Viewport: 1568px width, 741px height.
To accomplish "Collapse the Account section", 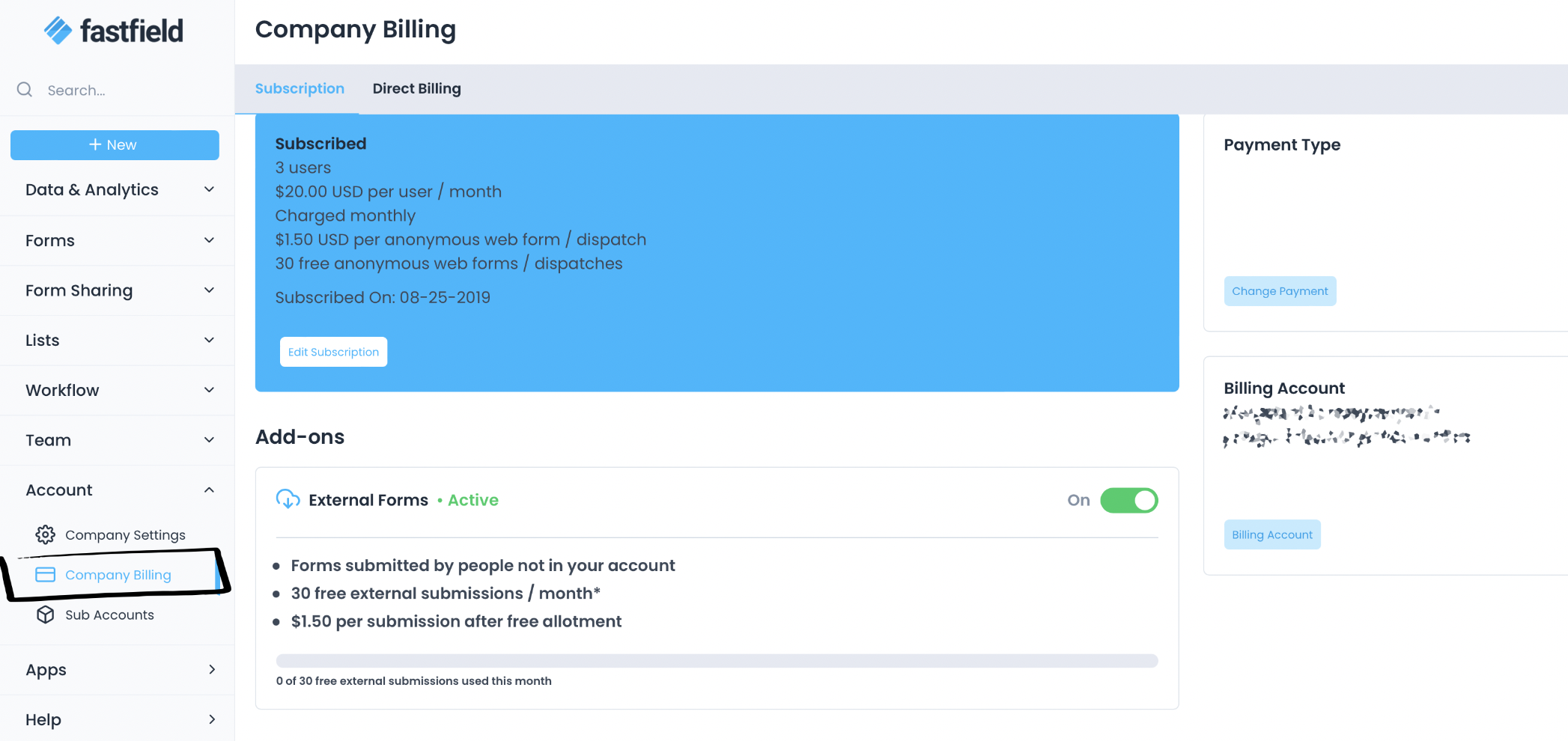I will coord(210,490).
